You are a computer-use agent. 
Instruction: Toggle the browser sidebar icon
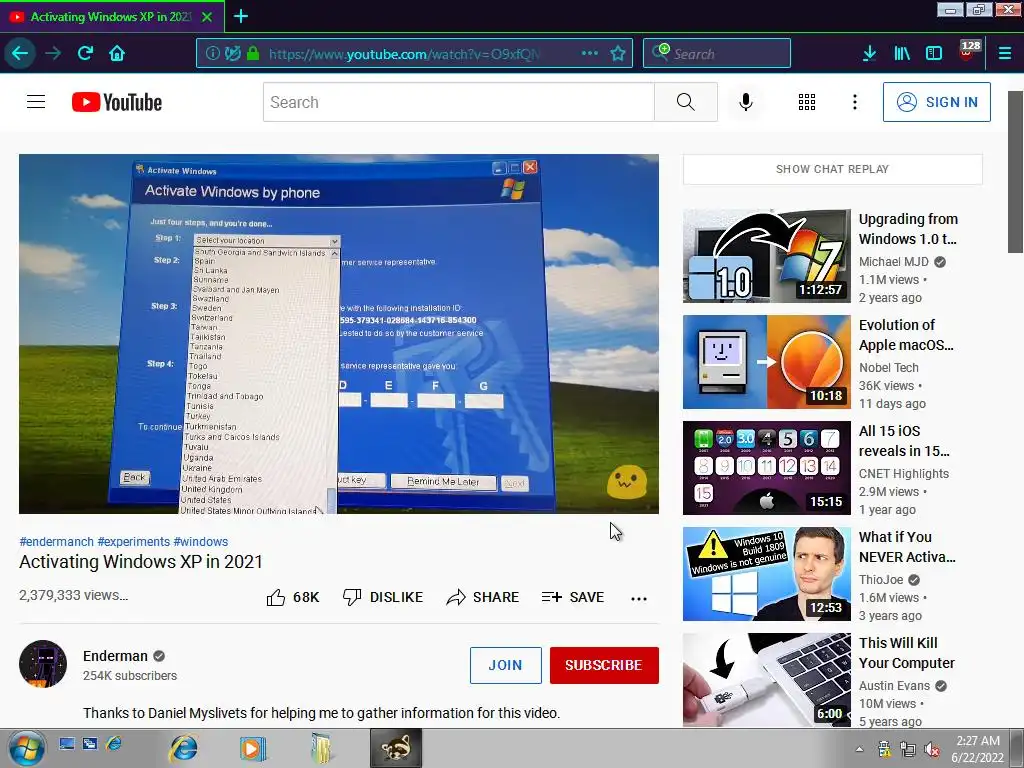(x=934, y=54)
